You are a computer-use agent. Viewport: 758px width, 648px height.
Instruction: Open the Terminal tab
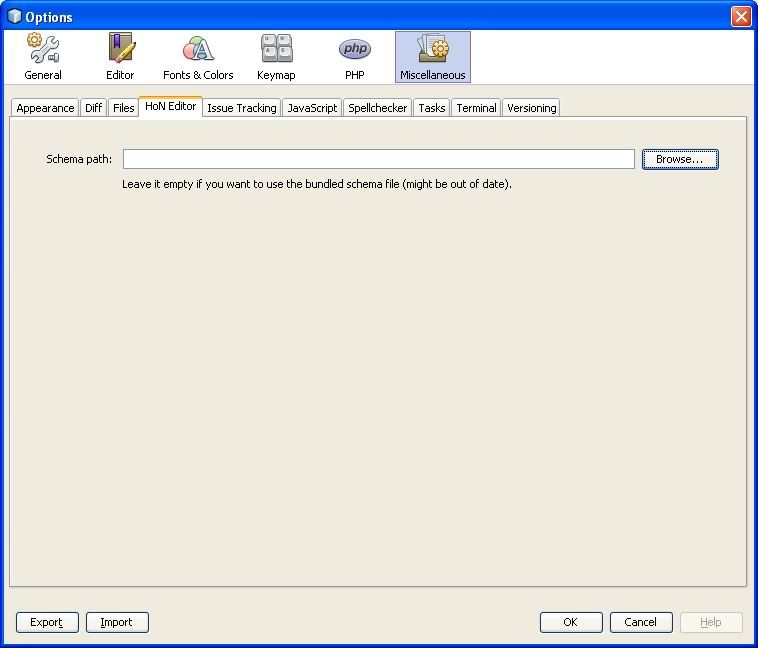[x=476, y=108]
